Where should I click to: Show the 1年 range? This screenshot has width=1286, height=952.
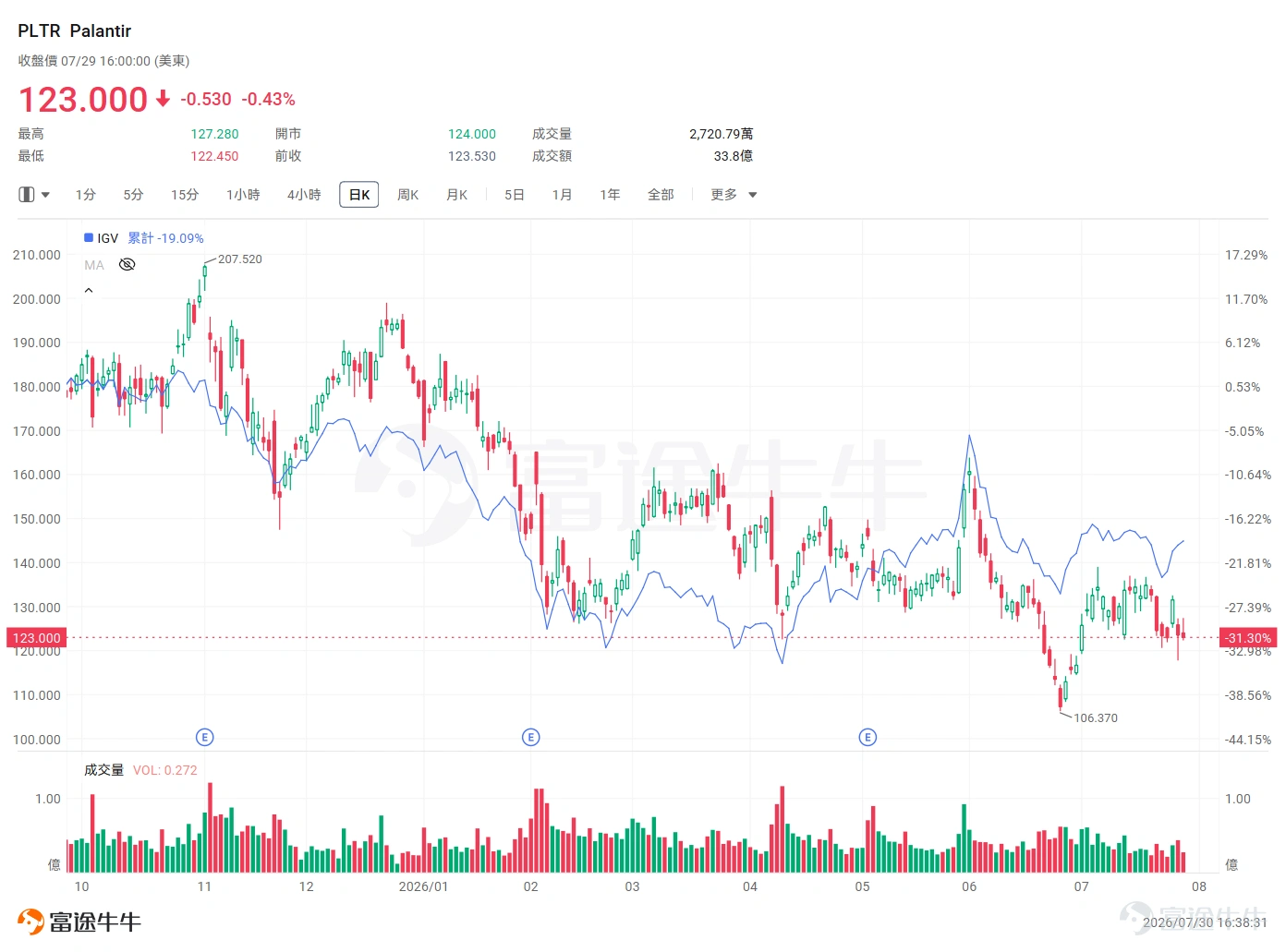pos(610,195)
